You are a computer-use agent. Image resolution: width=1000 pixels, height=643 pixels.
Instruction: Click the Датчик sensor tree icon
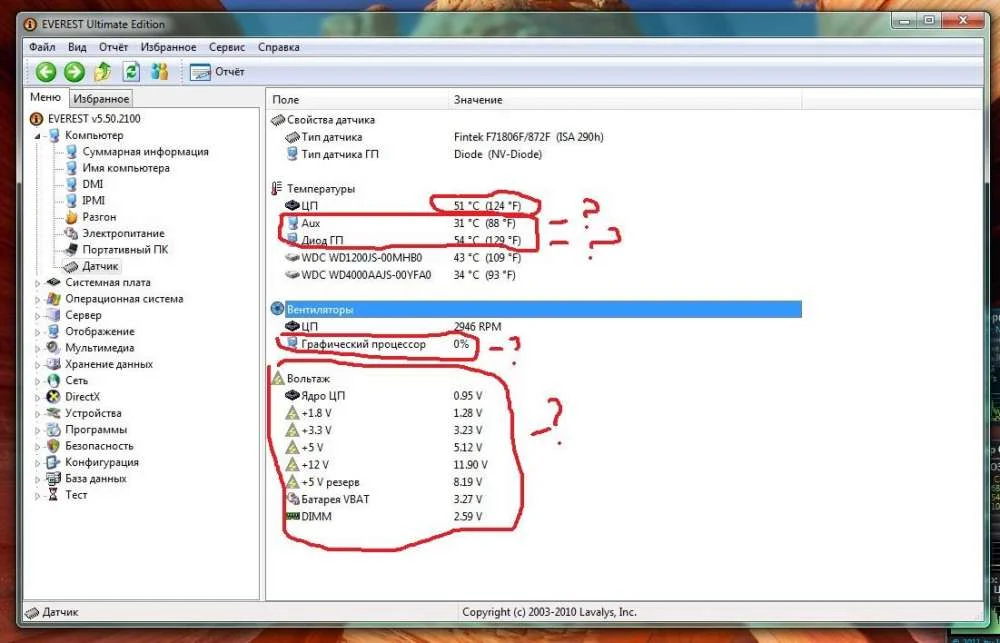pyautogui.click(x=71, y=267)
